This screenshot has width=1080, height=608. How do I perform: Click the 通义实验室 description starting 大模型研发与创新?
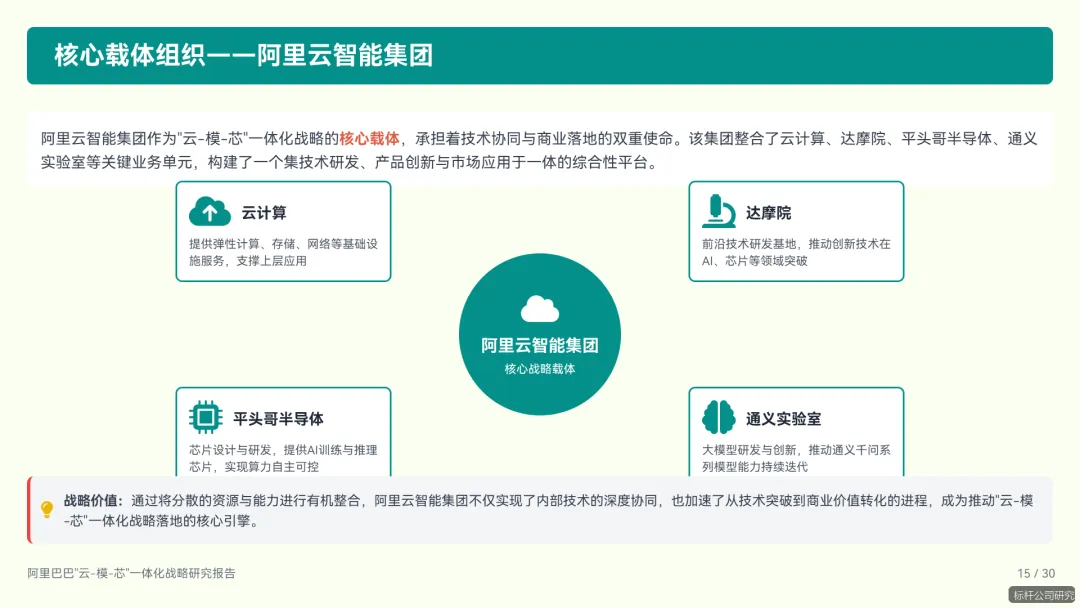pos(796,458)
